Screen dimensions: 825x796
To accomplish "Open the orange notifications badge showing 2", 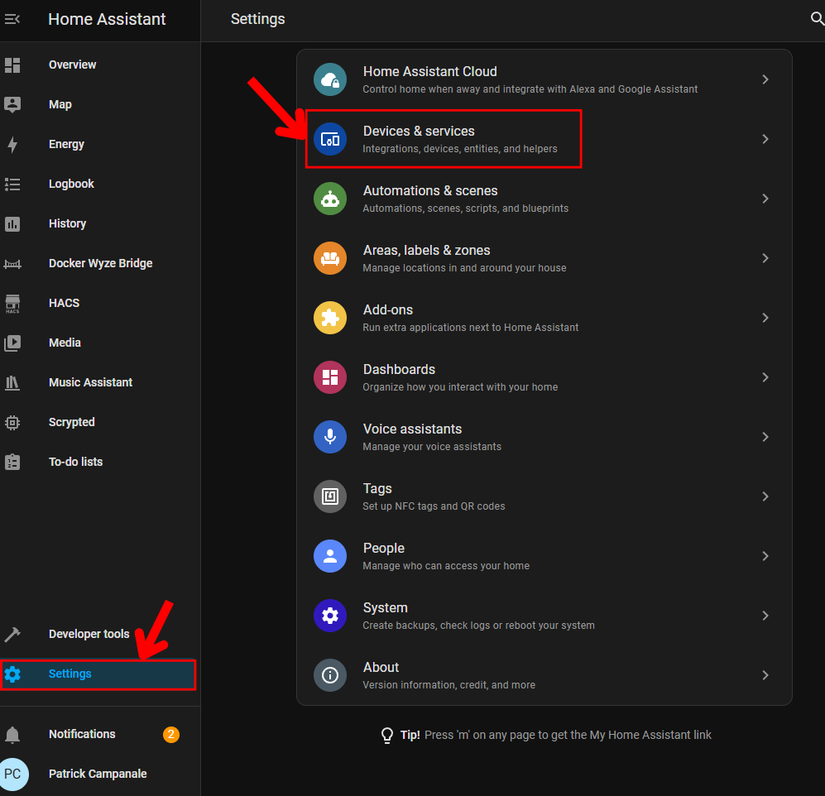I will [x=170, y=734].
